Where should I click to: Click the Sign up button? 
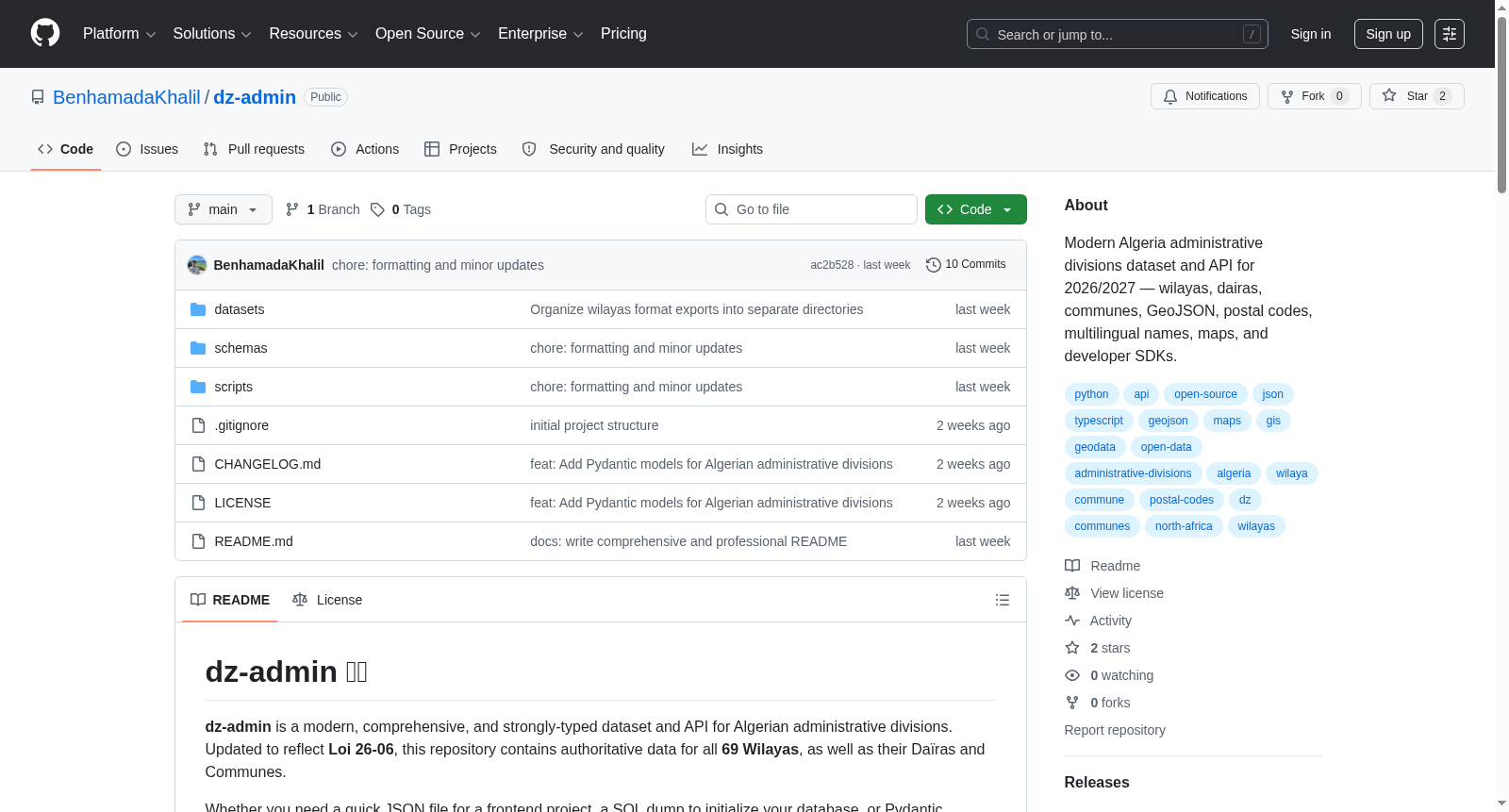coord(1388,34)
